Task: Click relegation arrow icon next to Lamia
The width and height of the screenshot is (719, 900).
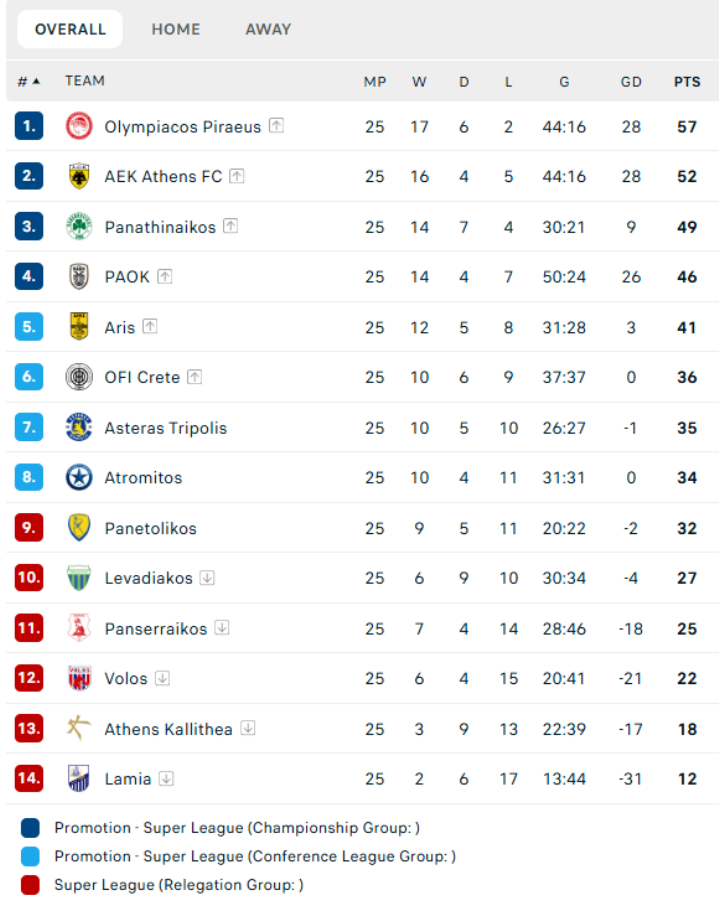Action: 166,778
